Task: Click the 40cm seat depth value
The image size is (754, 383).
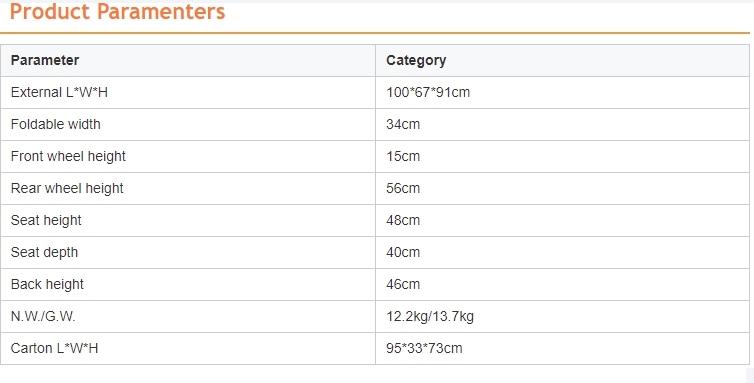Action: pyautogui.click(x=403, y=252)
